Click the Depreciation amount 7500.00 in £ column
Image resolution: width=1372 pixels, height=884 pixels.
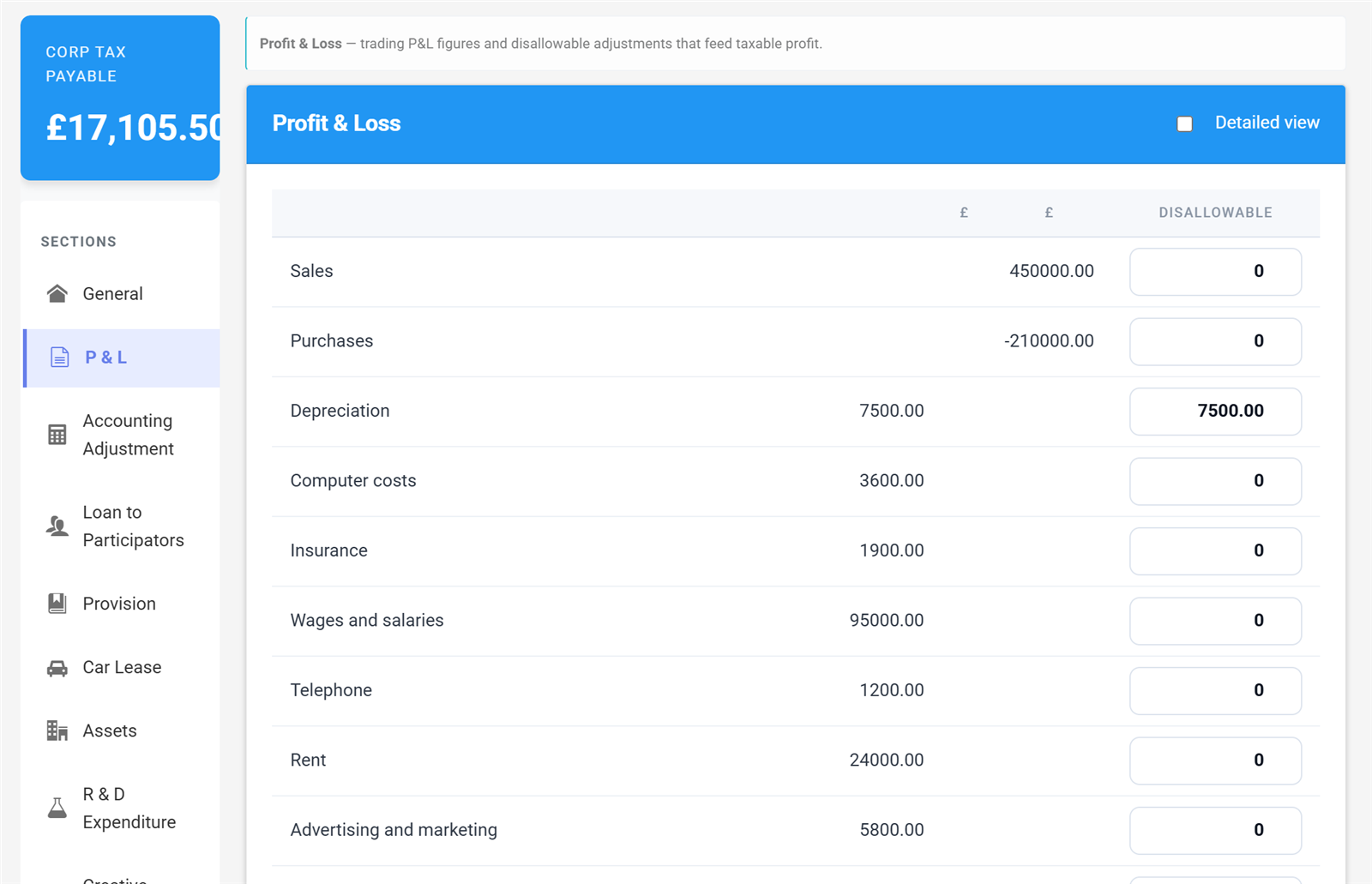[892, 411]
